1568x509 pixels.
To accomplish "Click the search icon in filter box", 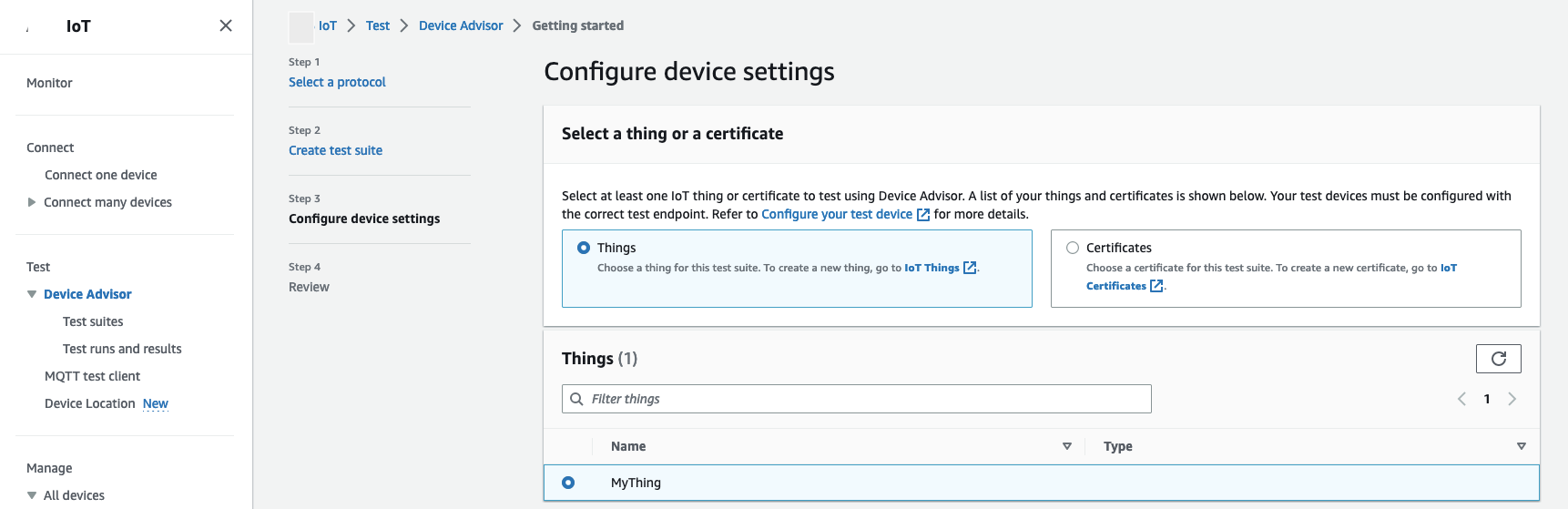I will pos(576,399).
